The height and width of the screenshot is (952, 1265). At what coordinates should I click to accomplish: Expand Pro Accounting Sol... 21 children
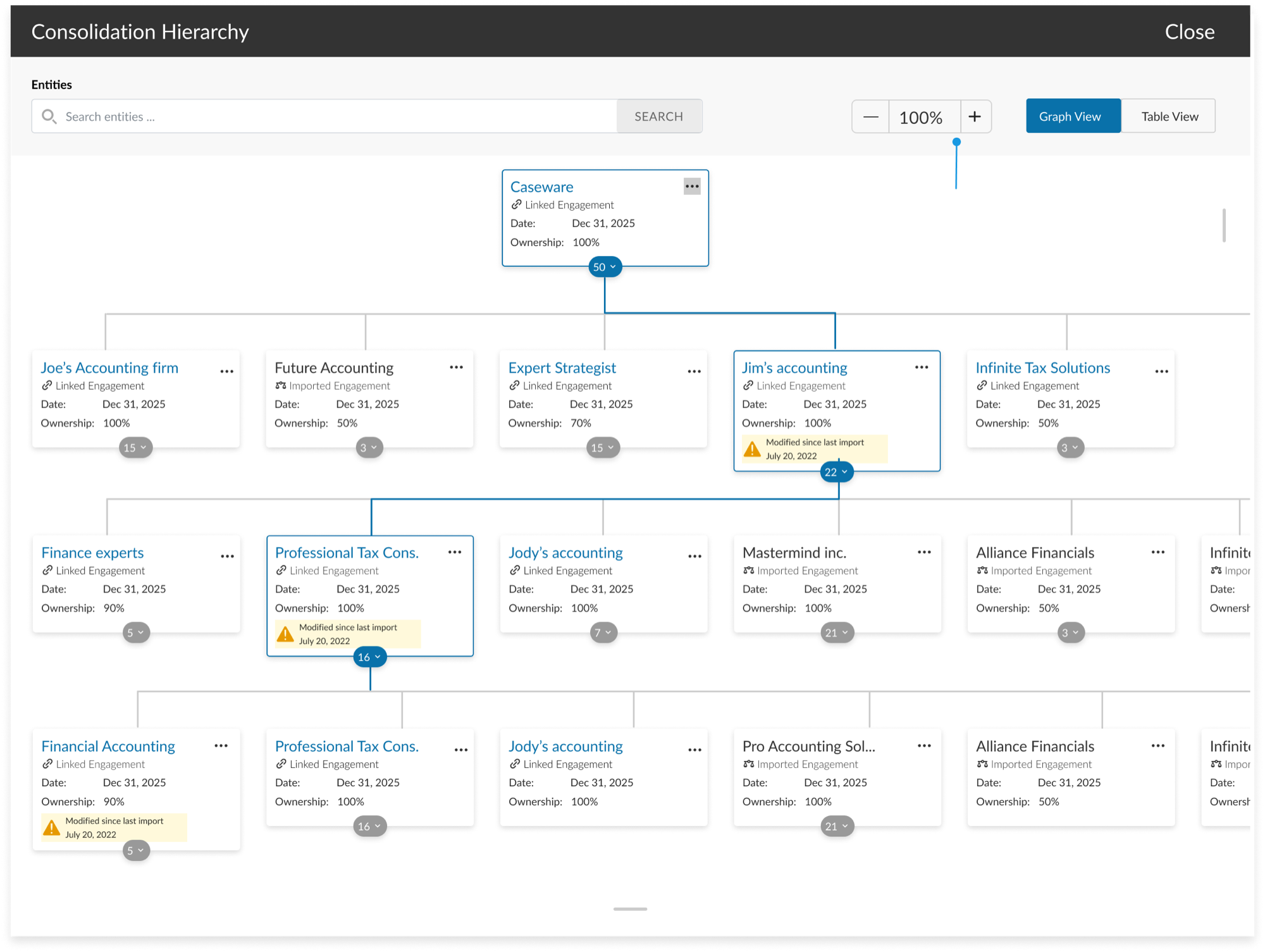click(837, 826)
